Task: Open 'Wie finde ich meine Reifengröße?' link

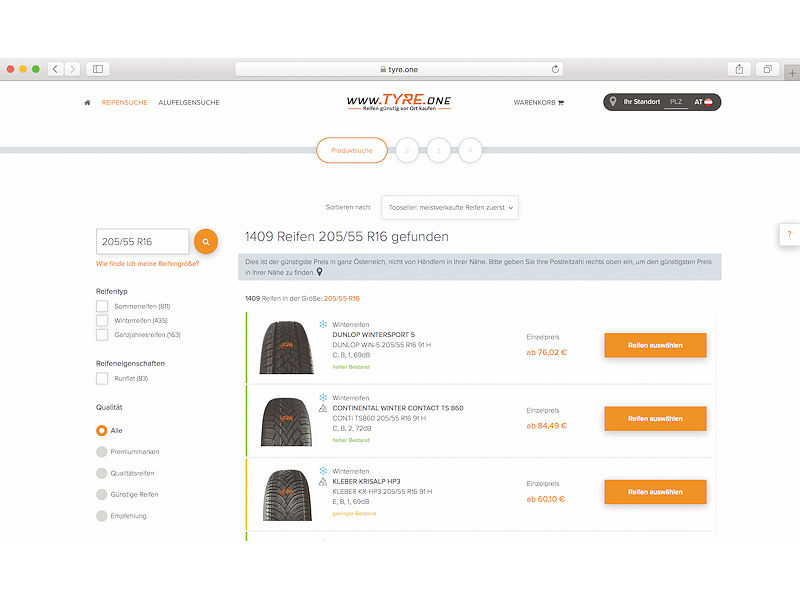Action: 147,264
